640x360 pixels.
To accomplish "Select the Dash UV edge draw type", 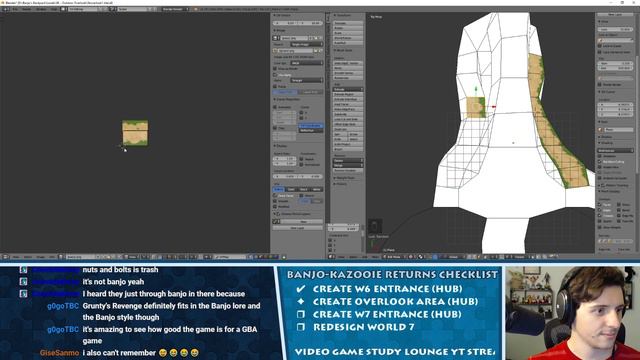I will 291,189.
